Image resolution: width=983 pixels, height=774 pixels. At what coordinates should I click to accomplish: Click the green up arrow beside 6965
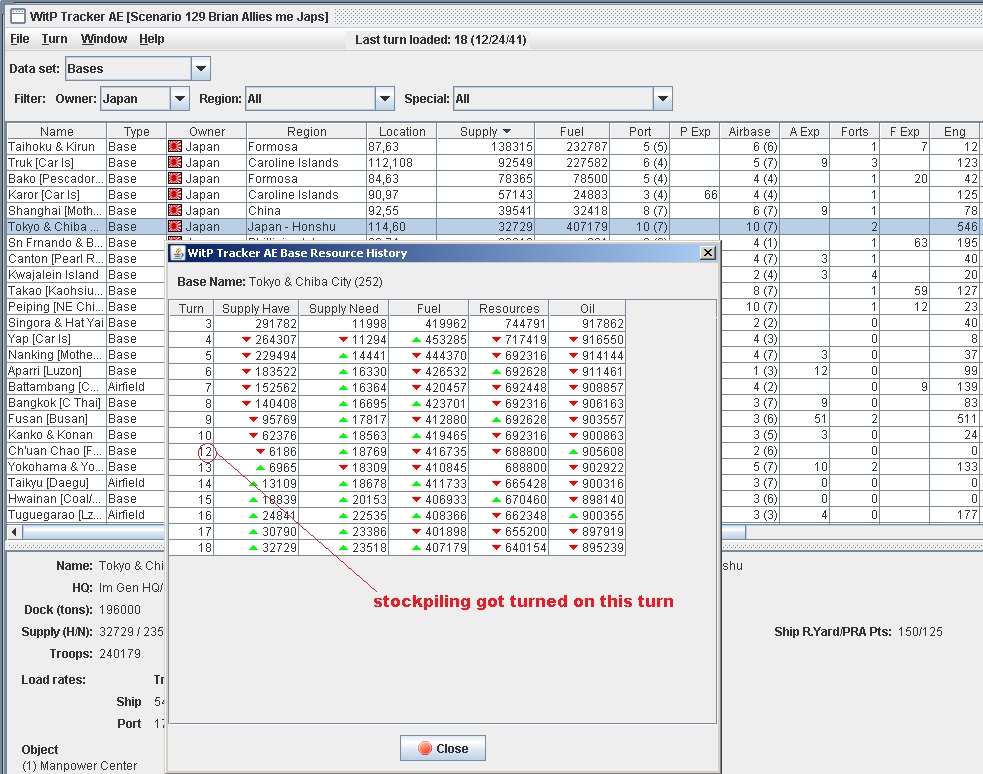coord(260,468)
